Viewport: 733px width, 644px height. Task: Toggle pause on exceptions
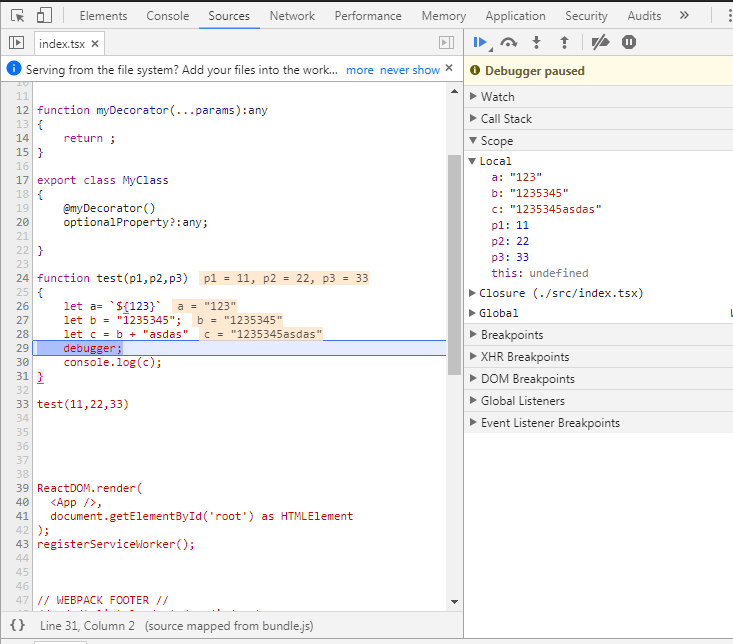(629, 43)
